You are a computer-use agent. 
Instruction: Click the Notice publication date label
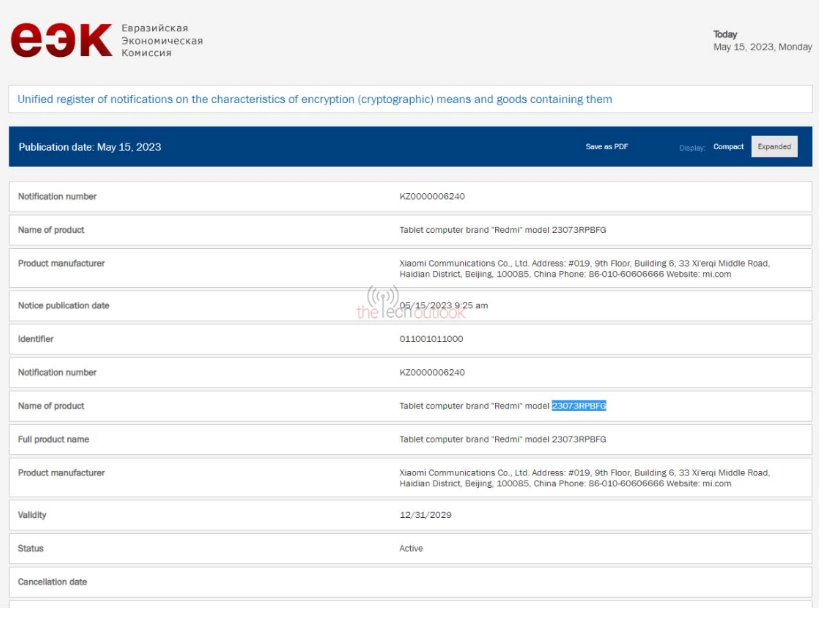click(x=64, y=307)
